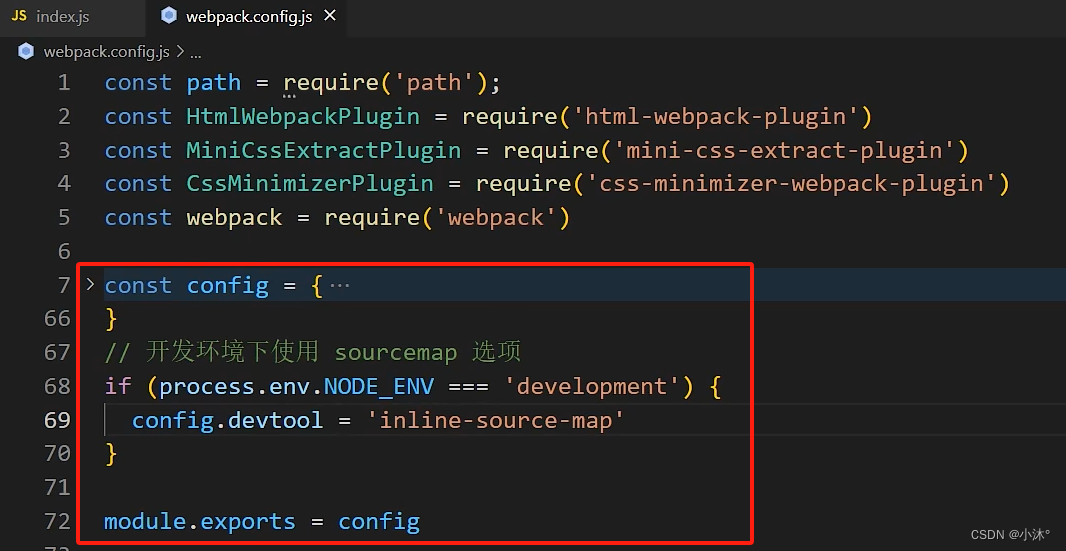Click the closing brace on line 70
This screenshot has width=1066, height=551.
[x=111, y=454]
